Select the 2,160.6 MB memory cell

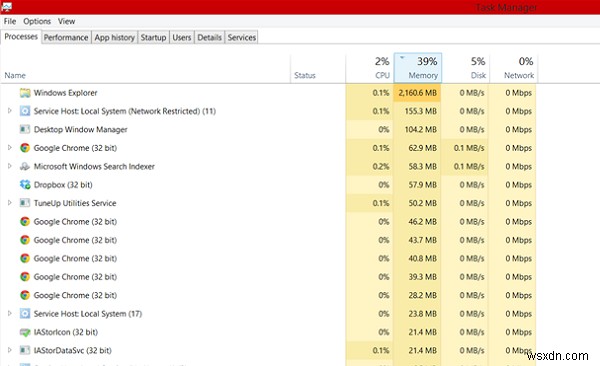[x=417, y=93]
